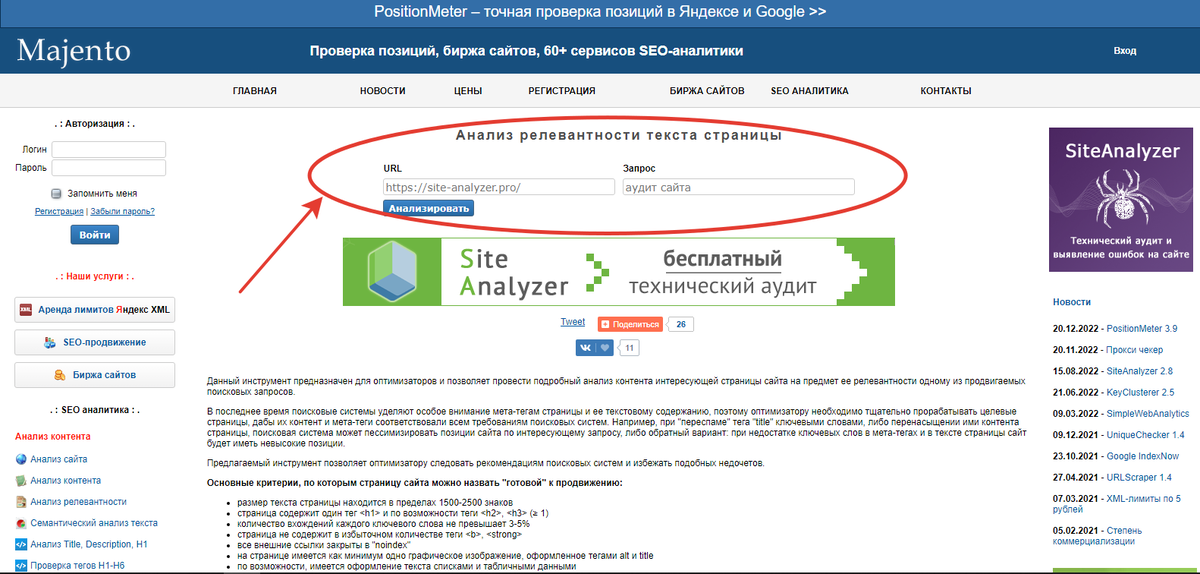Open КОНТАКТЫ in the navigation menu
1200x574 pixels.
[946, 91]
